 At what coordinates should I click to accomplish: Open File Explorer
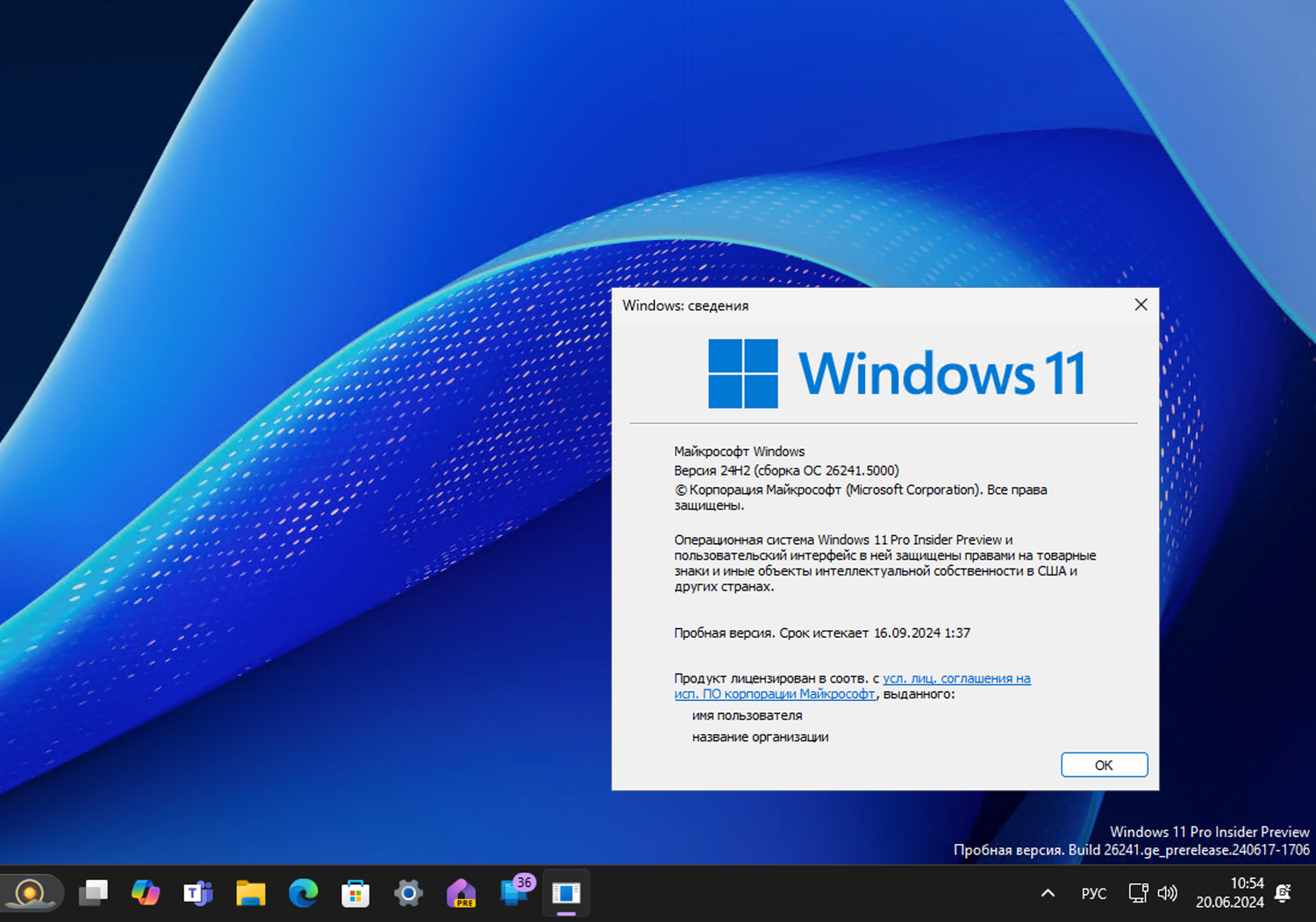250,893
